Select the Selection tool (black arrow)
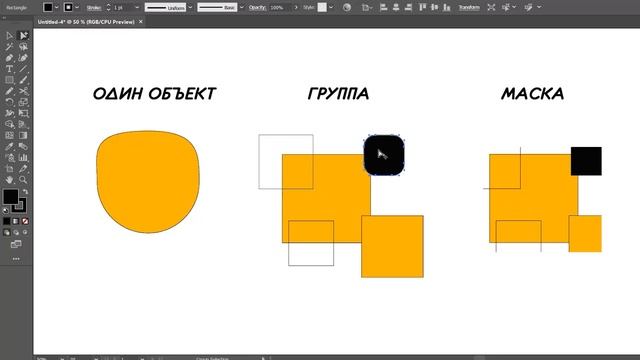Viewport: 640px width, 360px height. [9, 36]
